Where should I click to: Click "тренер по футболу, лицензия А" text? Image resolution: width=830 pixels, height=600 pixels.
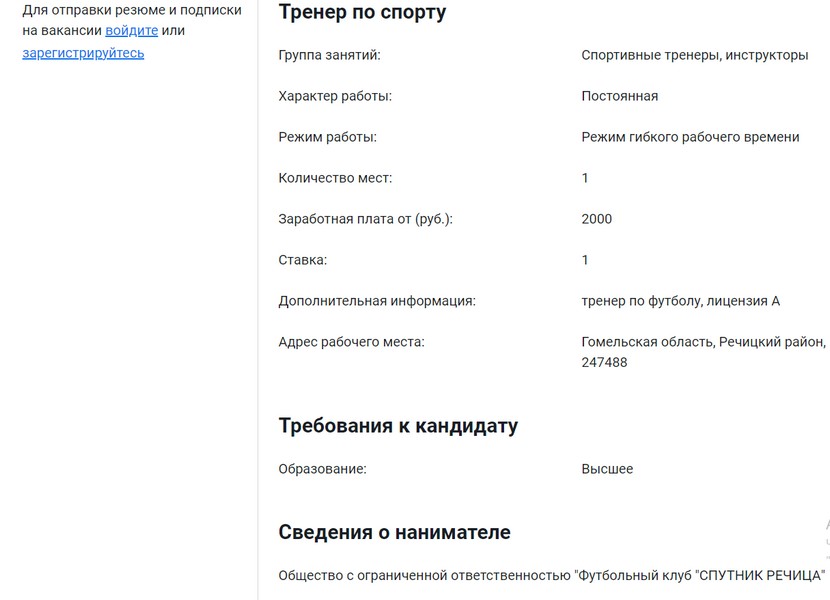680,301
